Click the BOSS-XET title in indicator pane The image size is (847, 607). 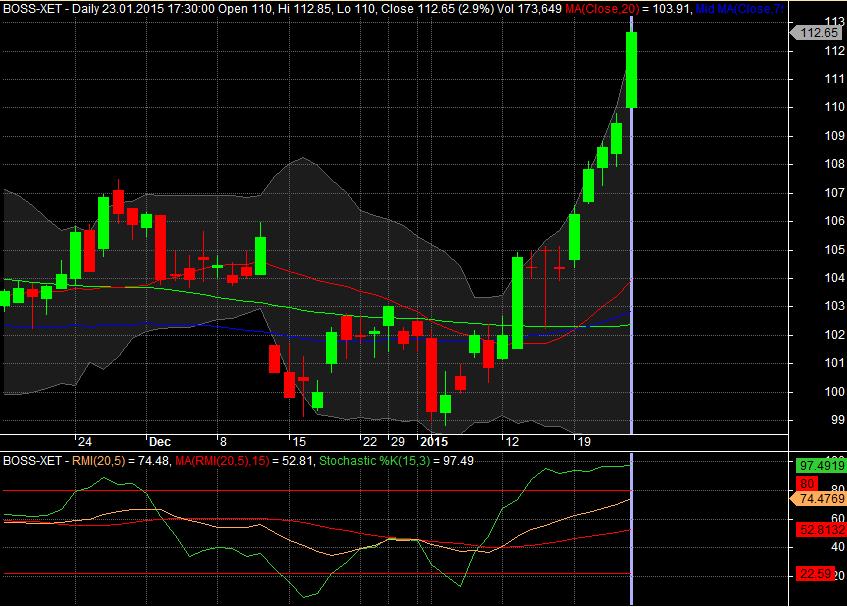point(32,461)
